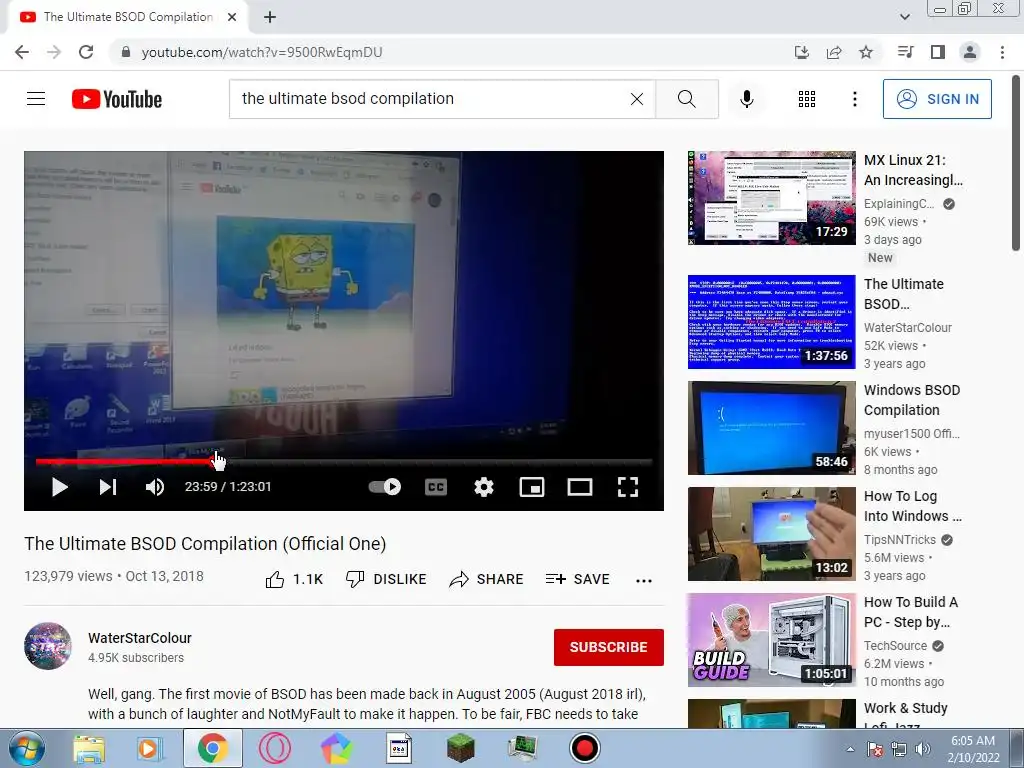Screen dimensions: 1024x768
Task: Close the YouTube browser tab
Action: (x=232, y=17)
